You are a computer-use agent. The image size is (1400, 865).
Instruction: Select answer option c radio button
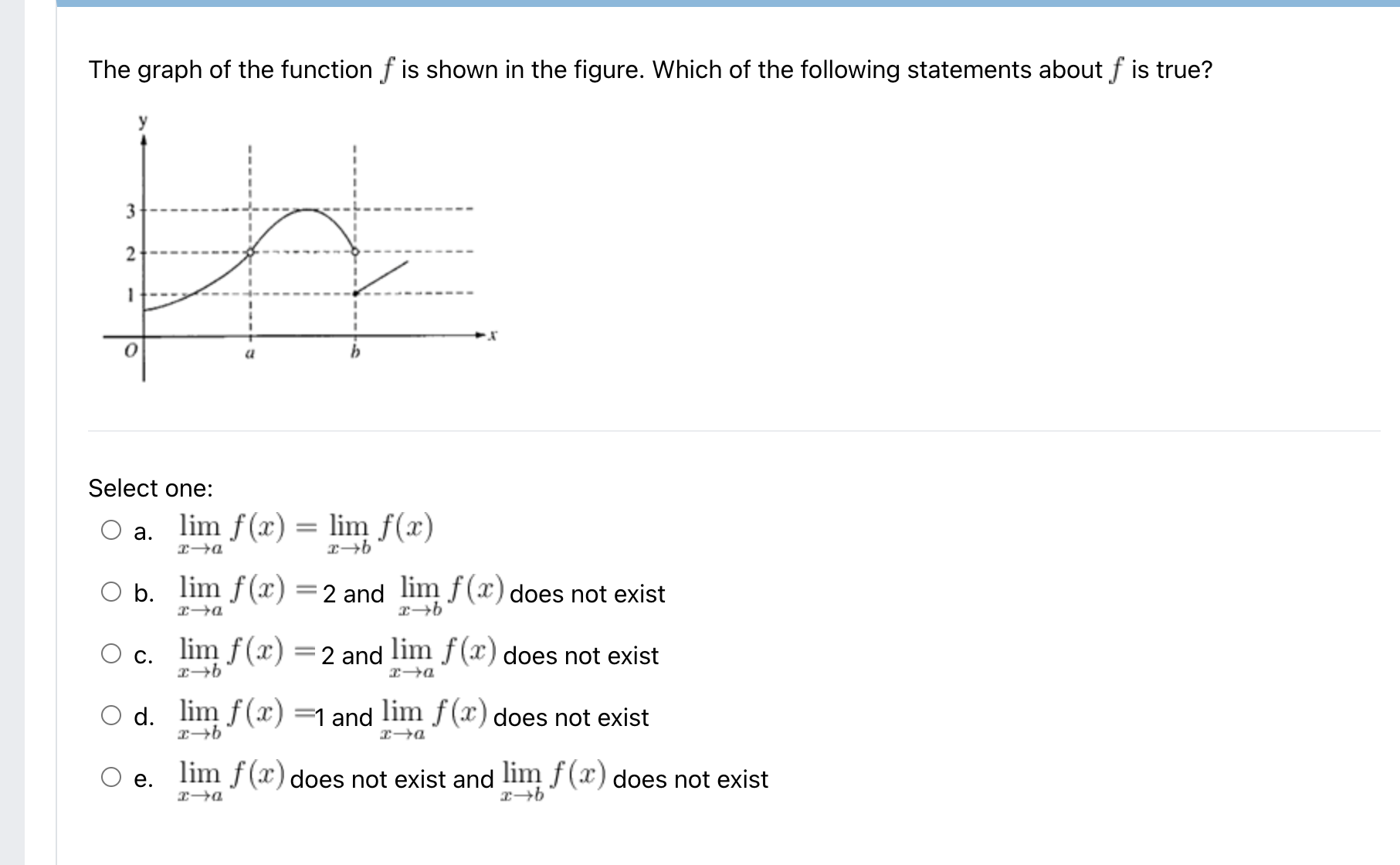point(112,653)
